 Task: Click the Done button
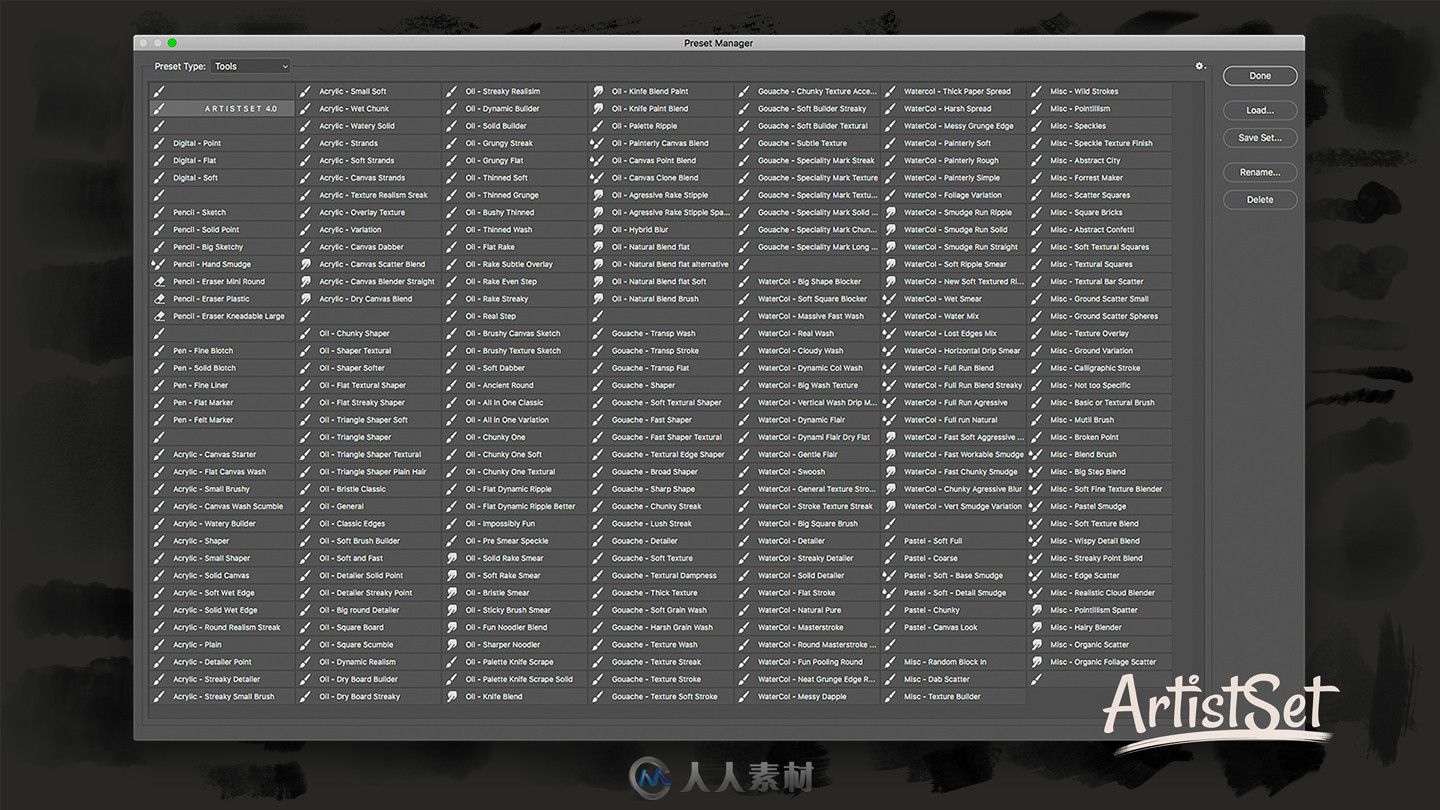coord(1260,76)
